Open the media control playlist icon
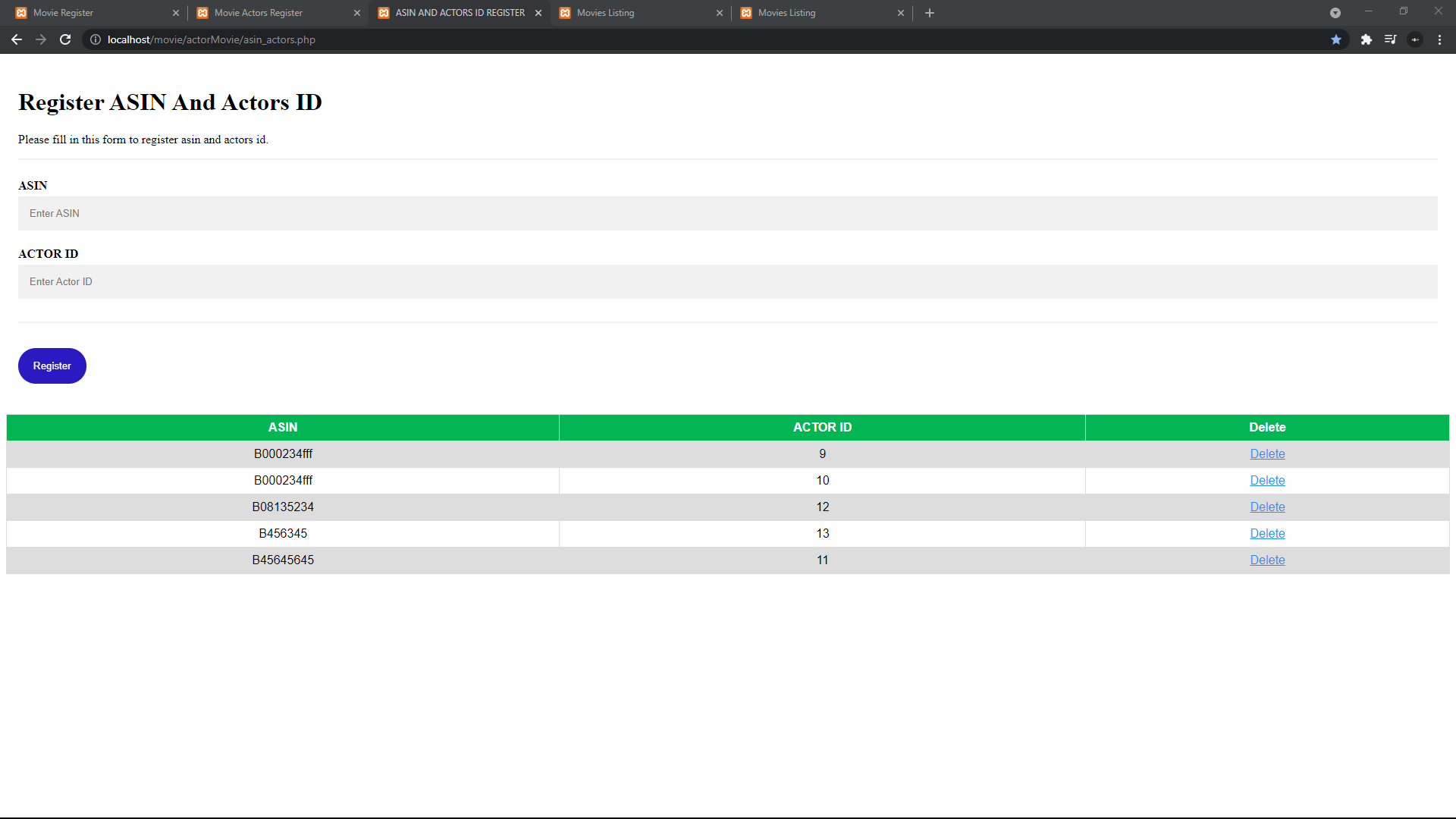This screenshot has width=1456, height=819. [x=1390, y=39]
